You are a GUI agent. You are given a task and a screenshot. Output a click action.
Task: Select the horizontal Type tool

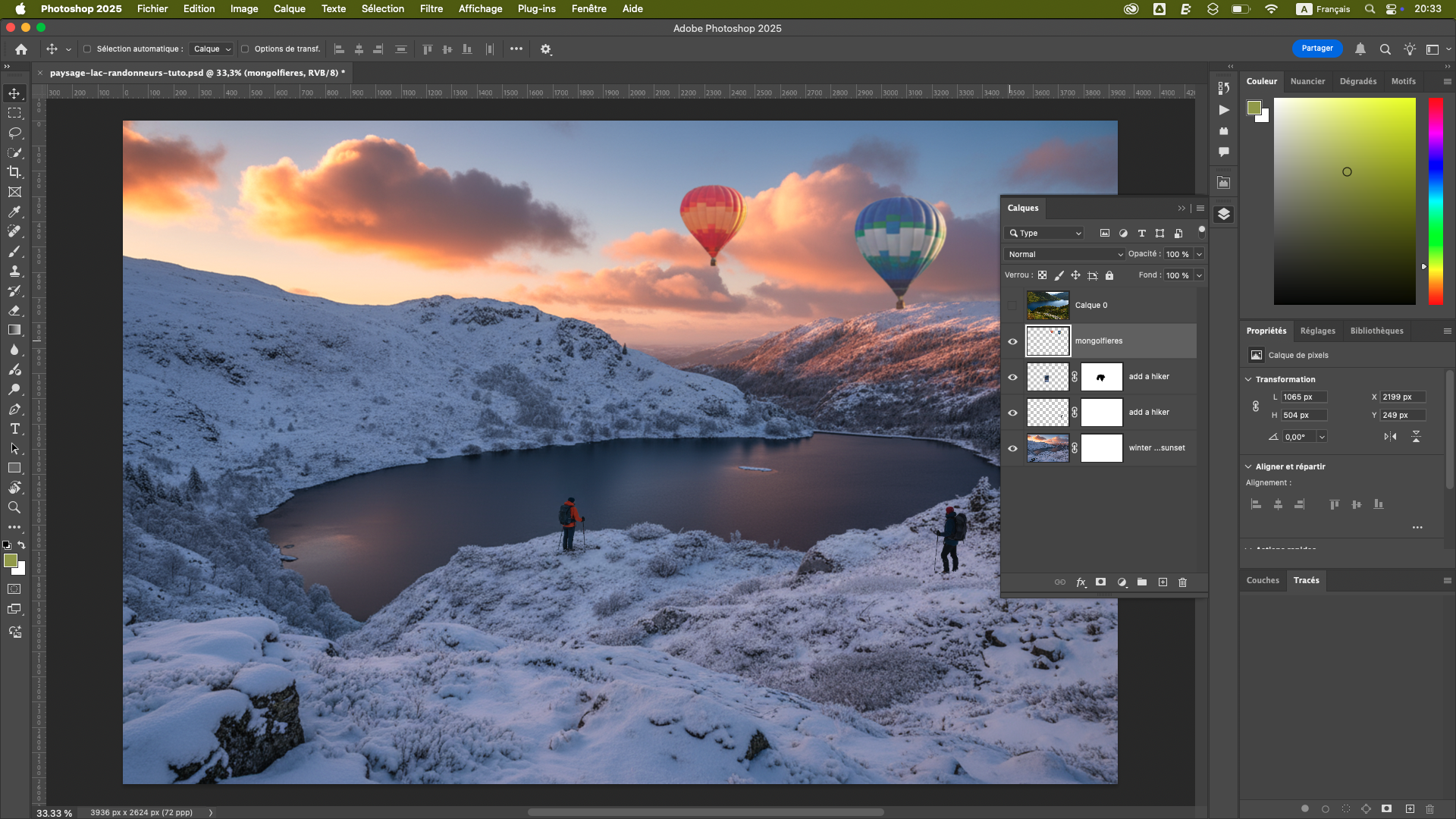point(14,428)
